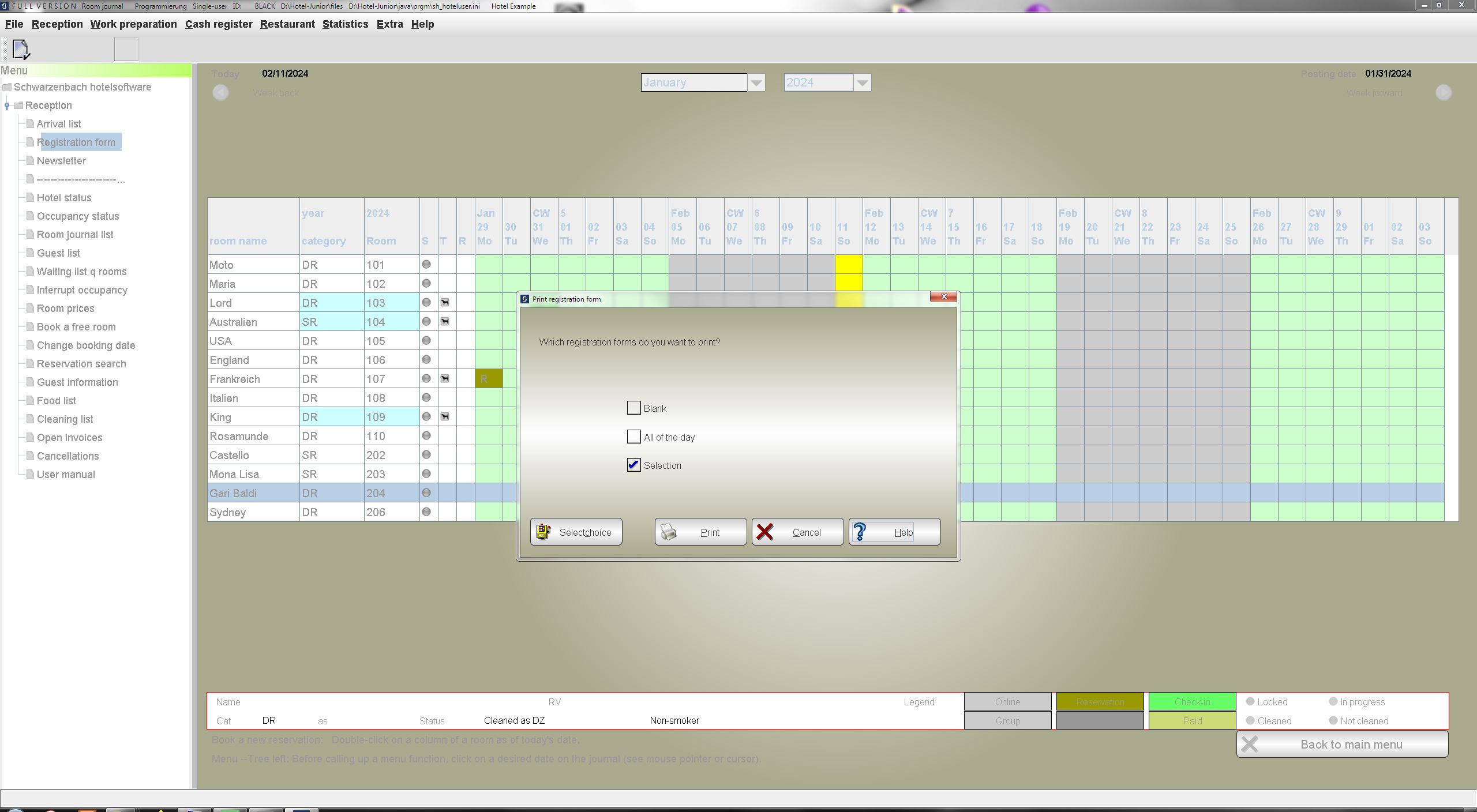This screenshot has width=1477, height=812.
Task: Select the Locked legend radio
Action: coord(1250,701)
